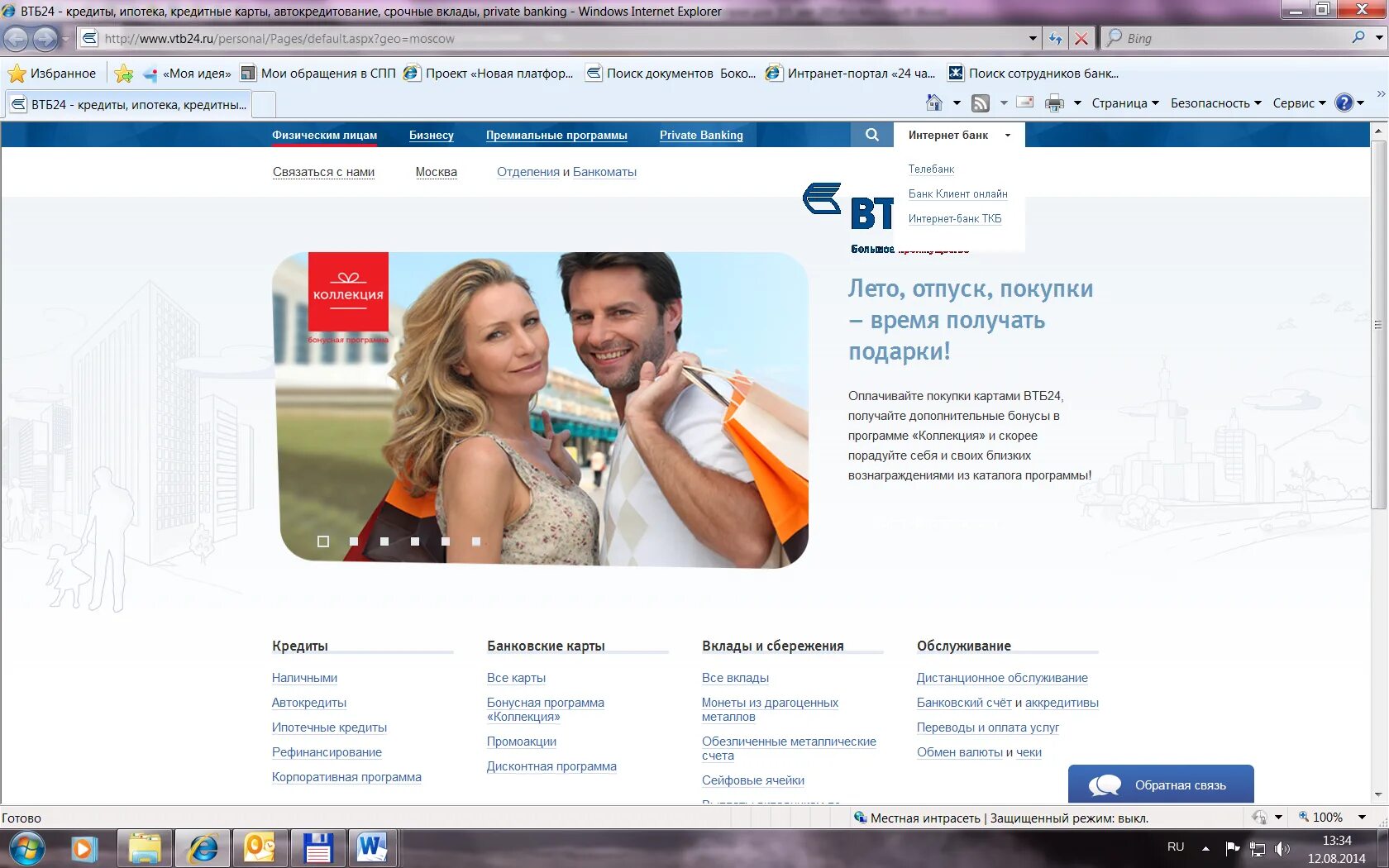Click the Bing search magnifier icon
This screenshot has width=1389, height=868.
pyautogui.click(x=1358, y=37)
